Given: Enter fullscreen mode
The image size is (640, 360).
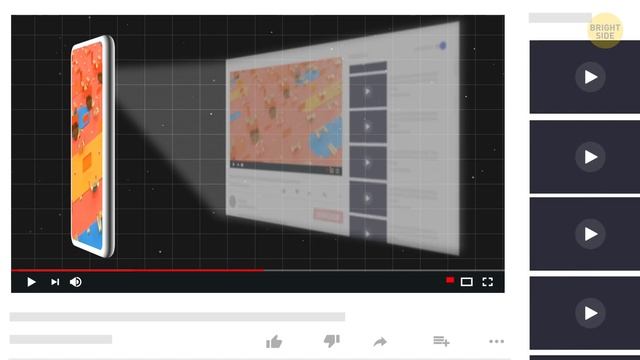Looking at the screenshot, I should pos(487,282).
